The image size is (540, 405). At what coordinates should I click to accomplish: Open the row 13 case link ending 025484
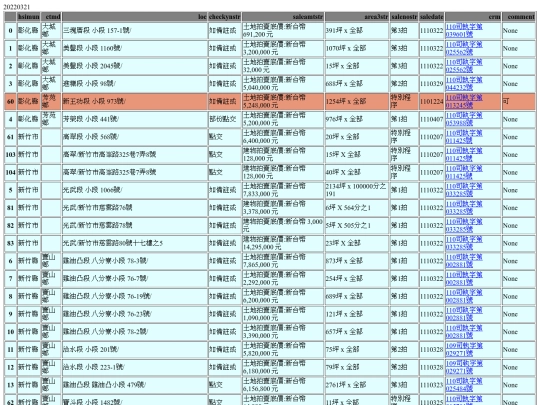pyautogui.click(x=464, y=385)
